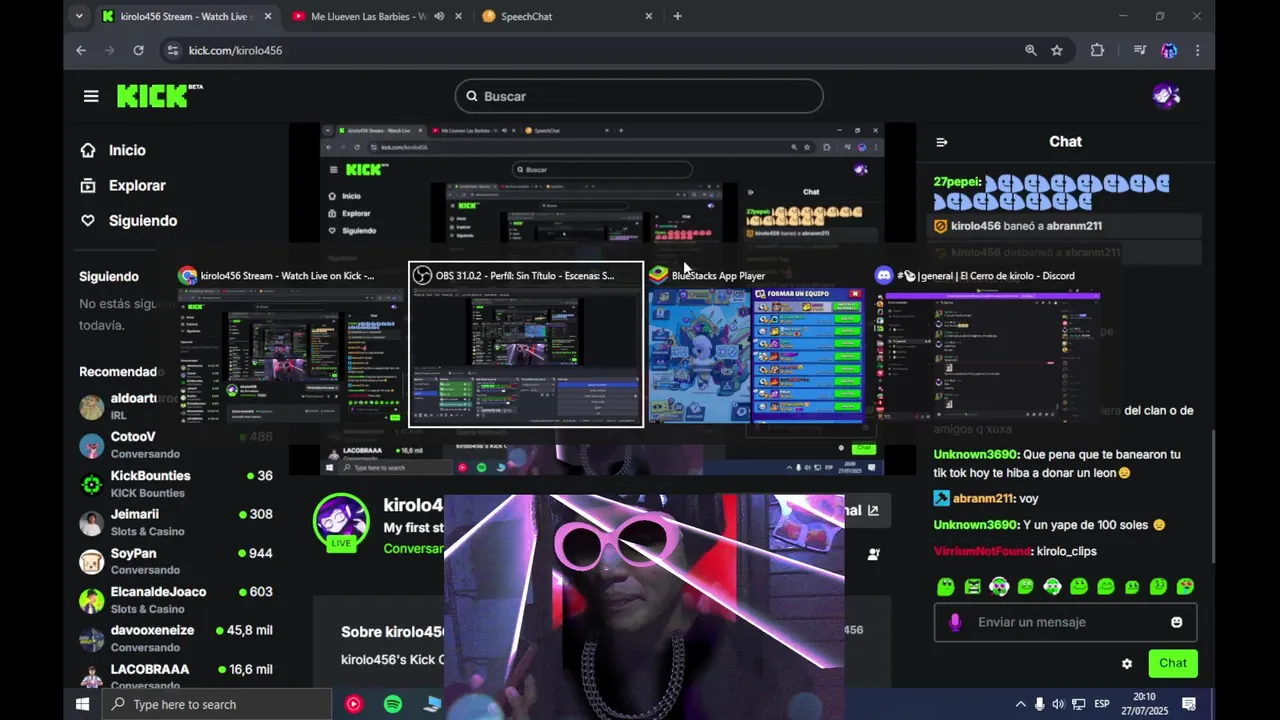Click the Enviar un mensaje field
Screen dimensions: 1280x720
[x=1065, y=622]
